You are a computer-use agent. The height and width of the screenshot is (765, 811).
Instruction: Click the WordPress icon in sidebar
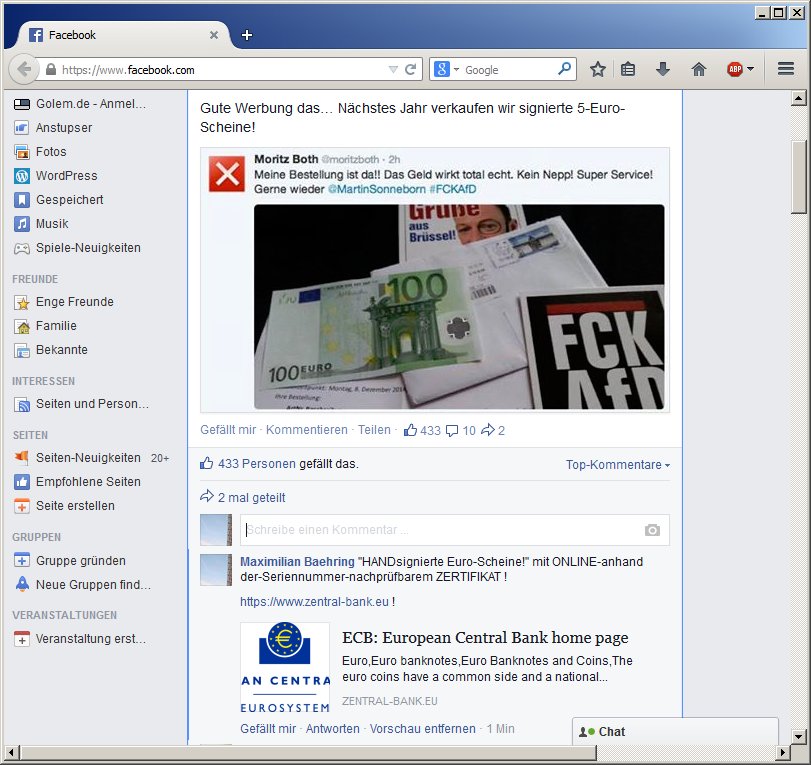[22, 176]
